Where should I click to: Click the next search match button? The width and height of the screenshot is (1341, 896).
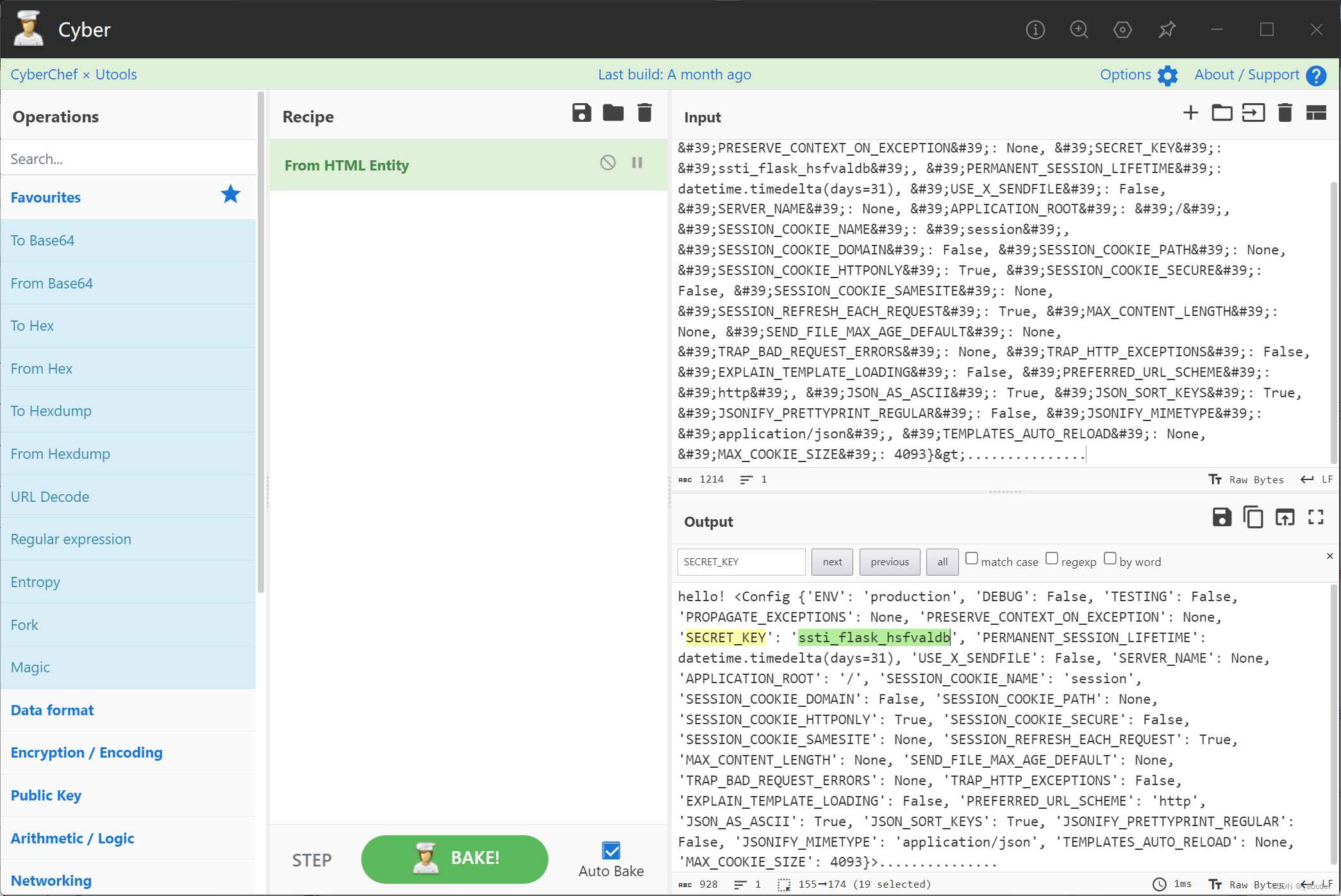832,562
